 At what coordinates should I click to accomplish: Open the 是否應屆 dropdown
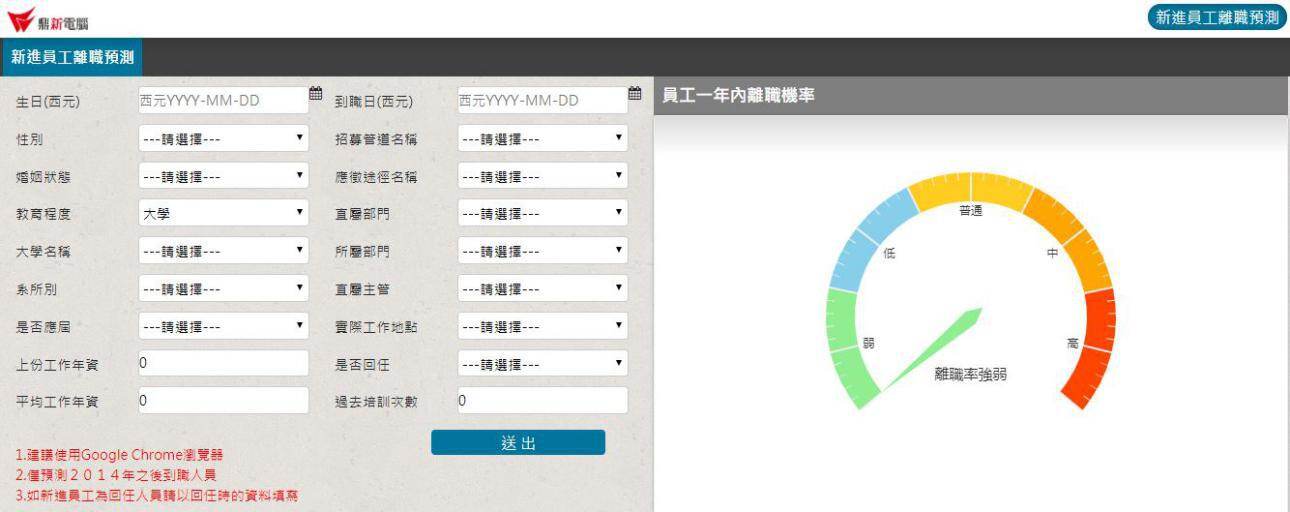(x=223, y=326)
